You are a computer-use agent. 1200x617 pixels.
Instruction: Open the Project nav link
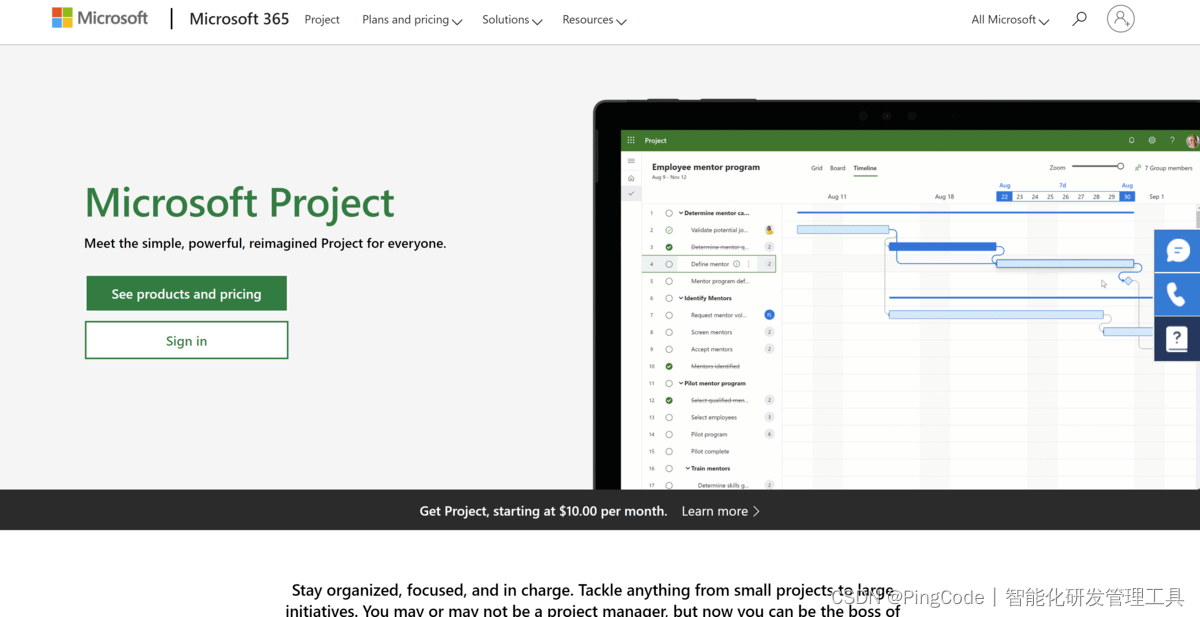pyautogui.click(x=322, y=20)
